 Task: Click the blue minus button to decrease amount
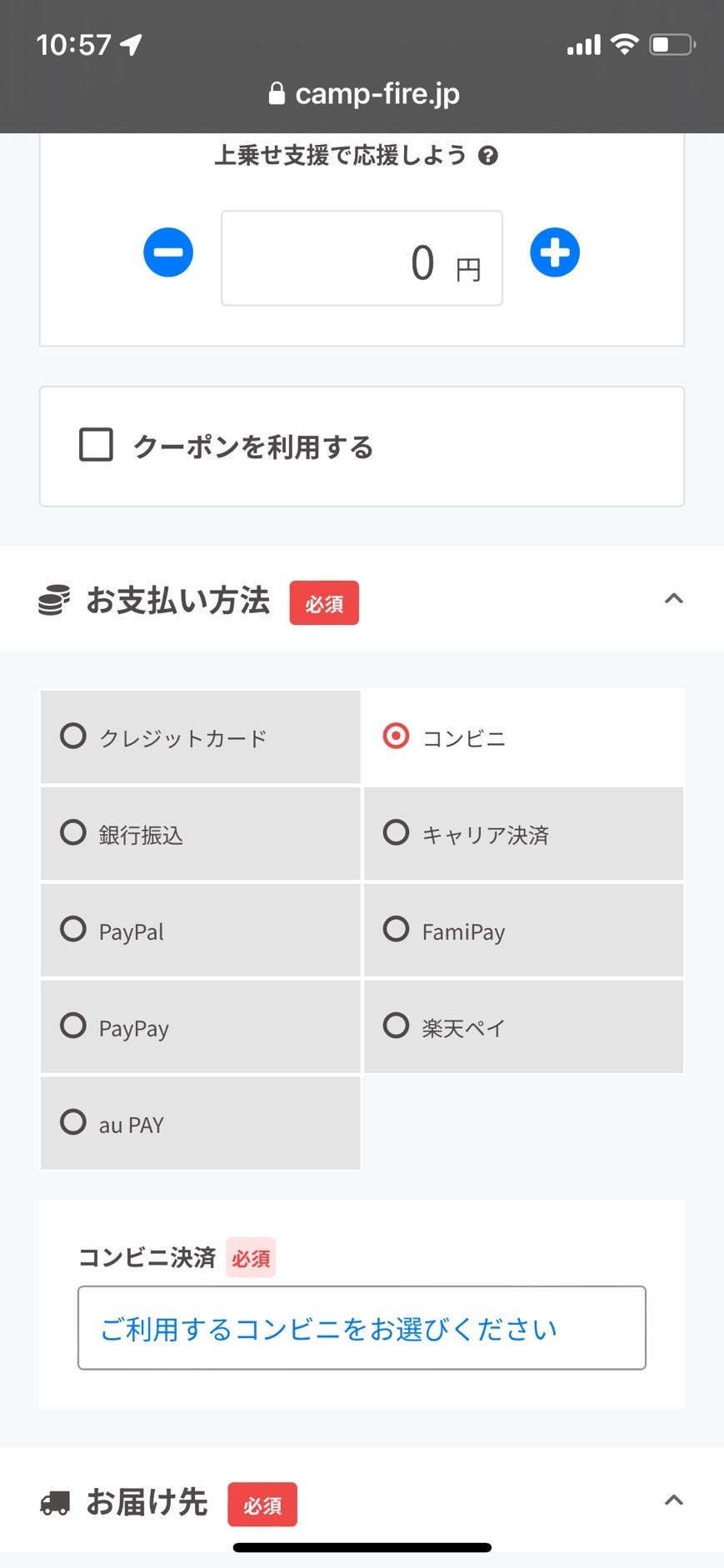pos(168,252)
